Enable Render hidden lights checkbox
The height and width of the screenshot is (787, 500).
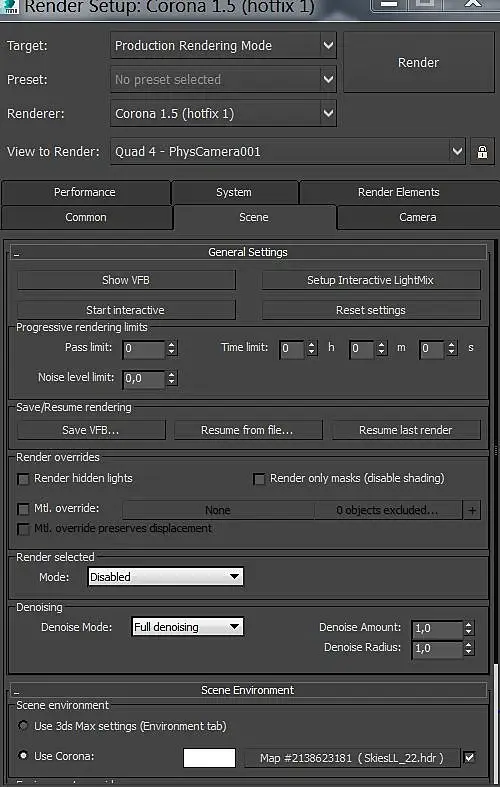[x=23, y=479]
